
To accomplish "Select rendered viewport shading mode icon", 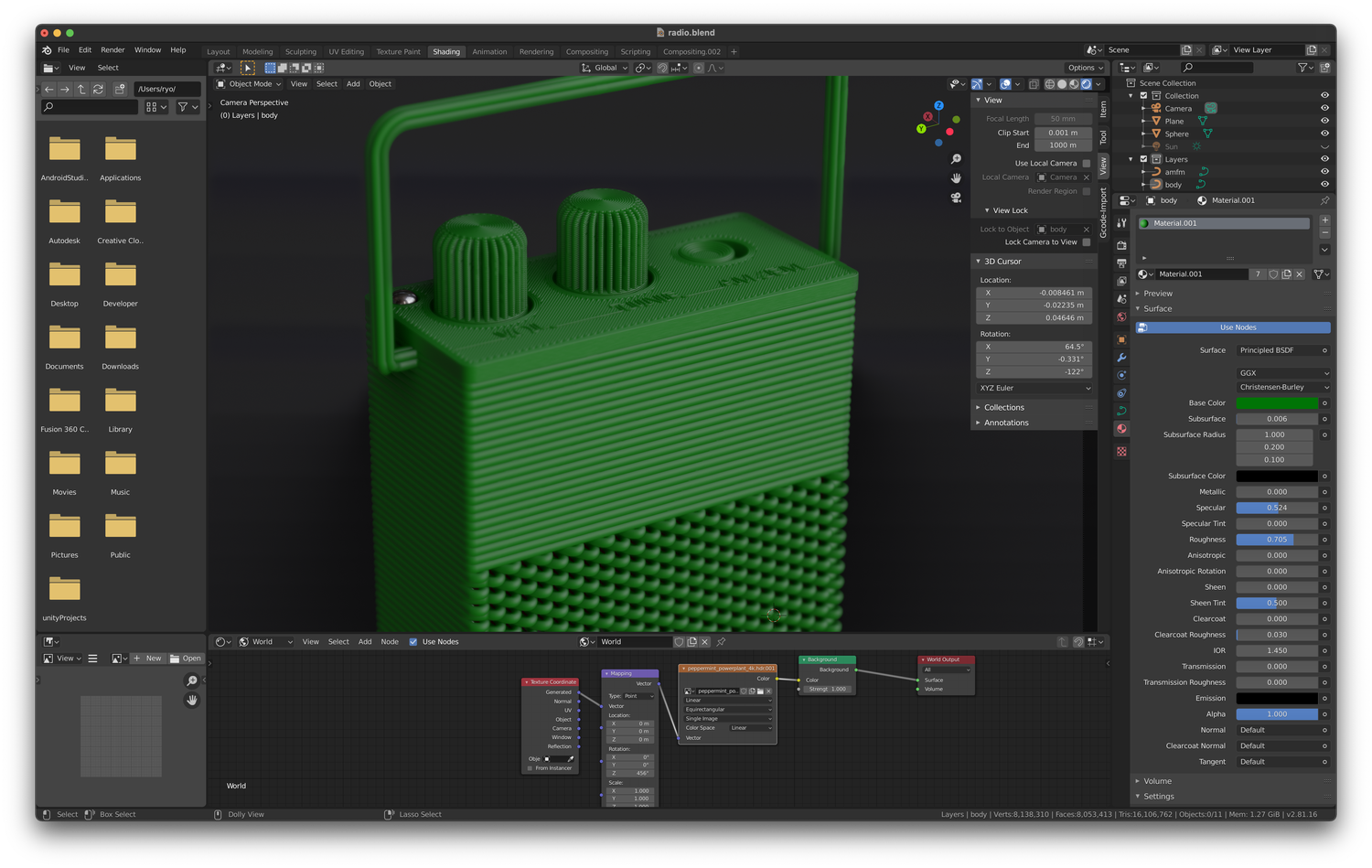I will pyautogui.click(x=1086, y=84).
